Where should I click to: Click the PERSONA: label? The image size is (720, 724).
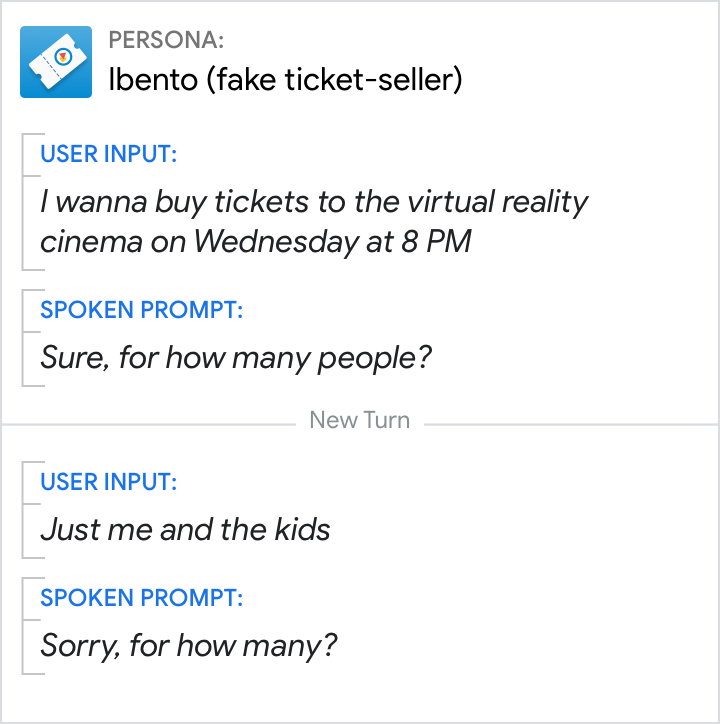(166, 41)
